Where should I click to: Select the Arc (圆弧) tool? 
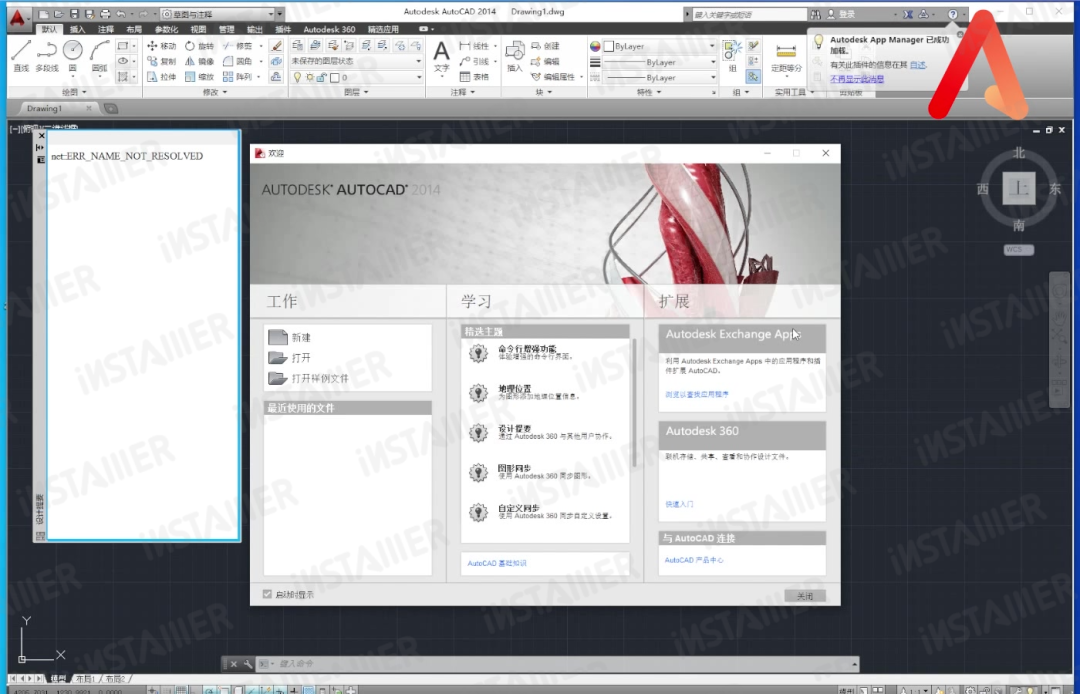click(x=99, y=55)
